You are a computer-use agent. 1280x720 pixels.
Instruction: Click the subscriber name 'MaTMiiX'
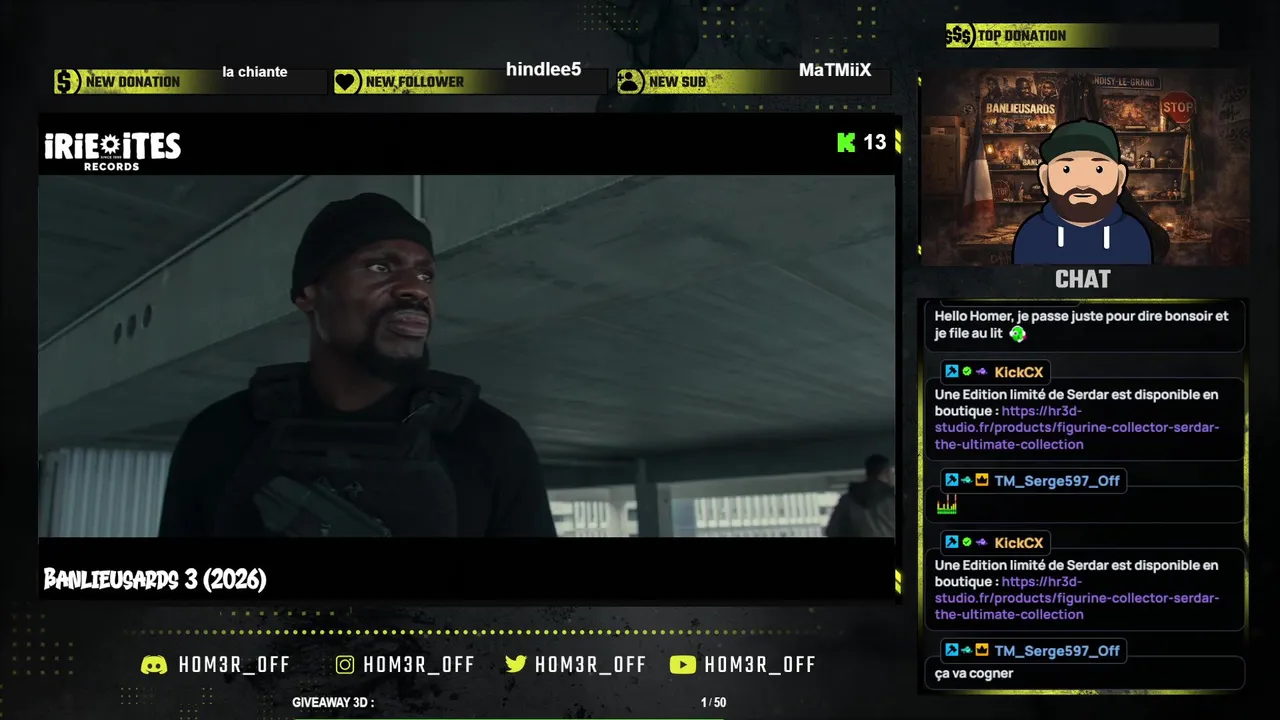click(835, 70)
